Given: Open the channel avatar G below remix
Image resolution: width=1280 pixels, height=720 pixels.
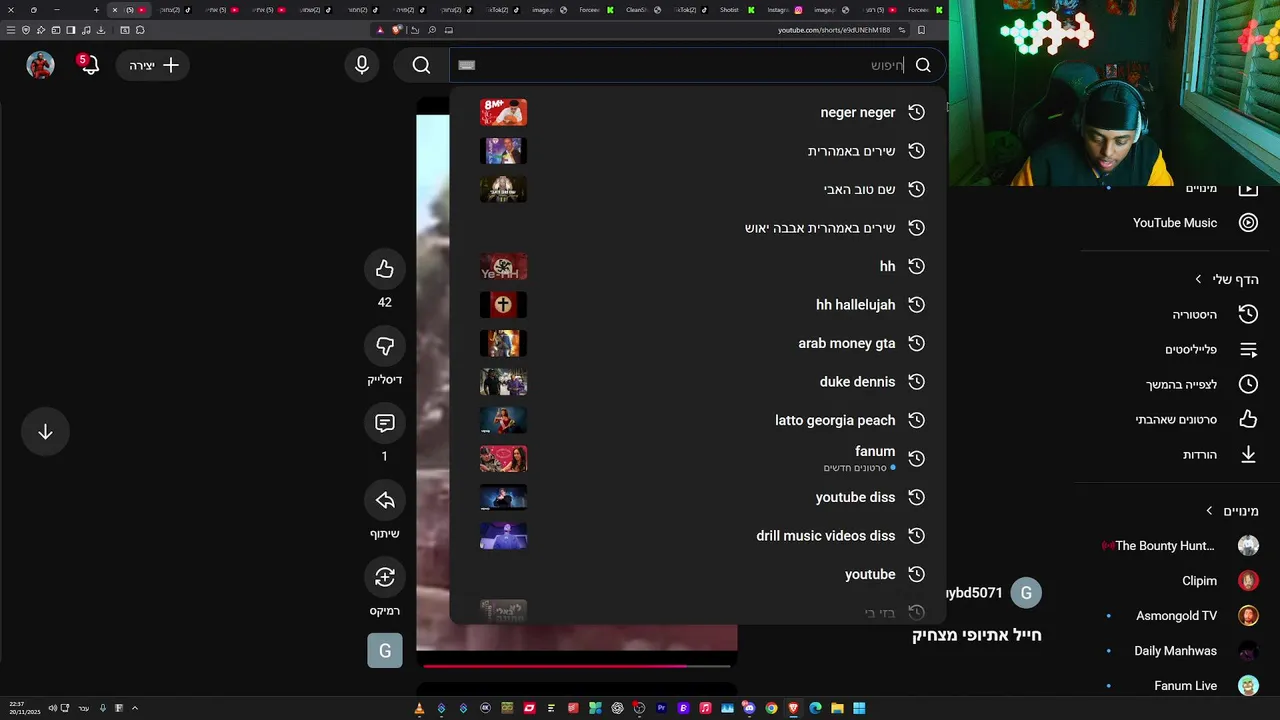Looking at the screenshot, I should 385,651.
